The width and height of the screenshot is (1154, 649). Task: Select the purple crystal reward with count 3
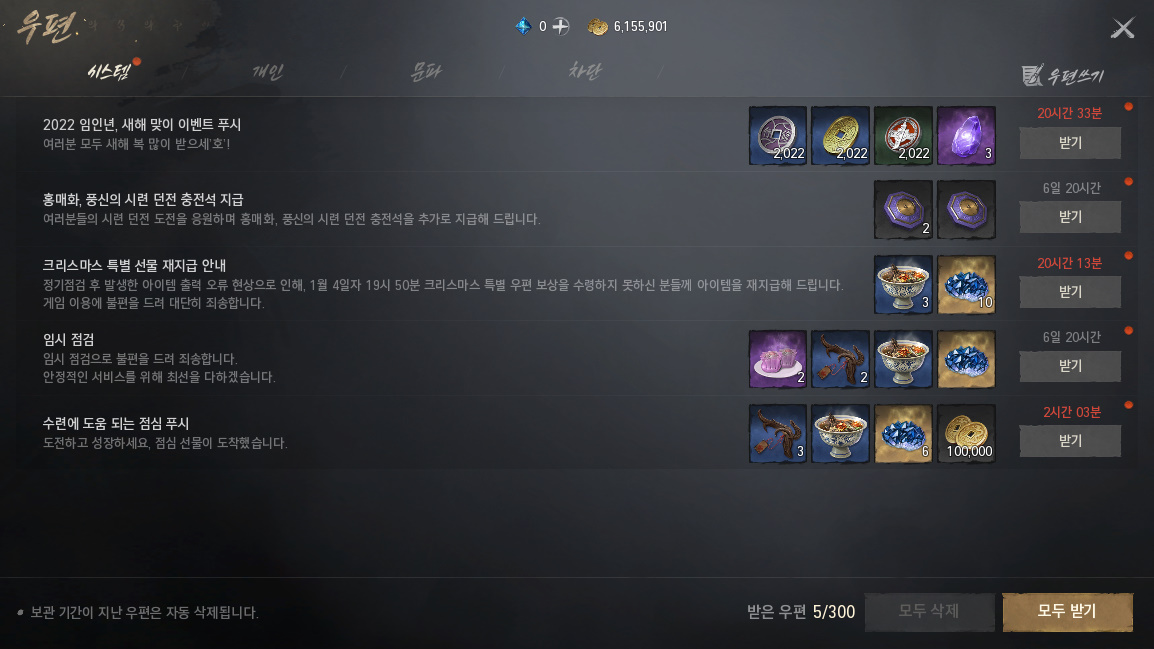coord(966,135)
